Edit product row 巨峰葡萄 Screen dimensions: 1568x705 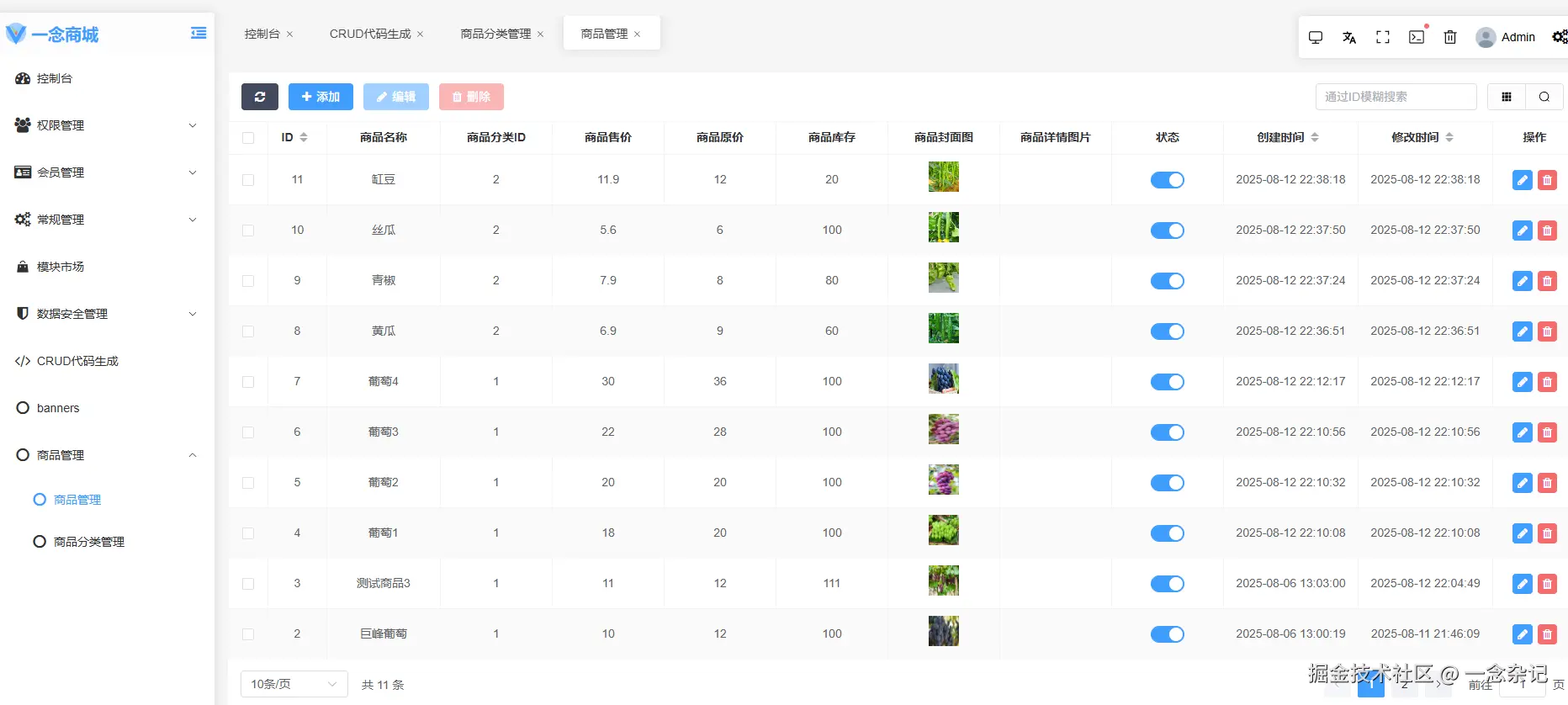click(1523, 634)
